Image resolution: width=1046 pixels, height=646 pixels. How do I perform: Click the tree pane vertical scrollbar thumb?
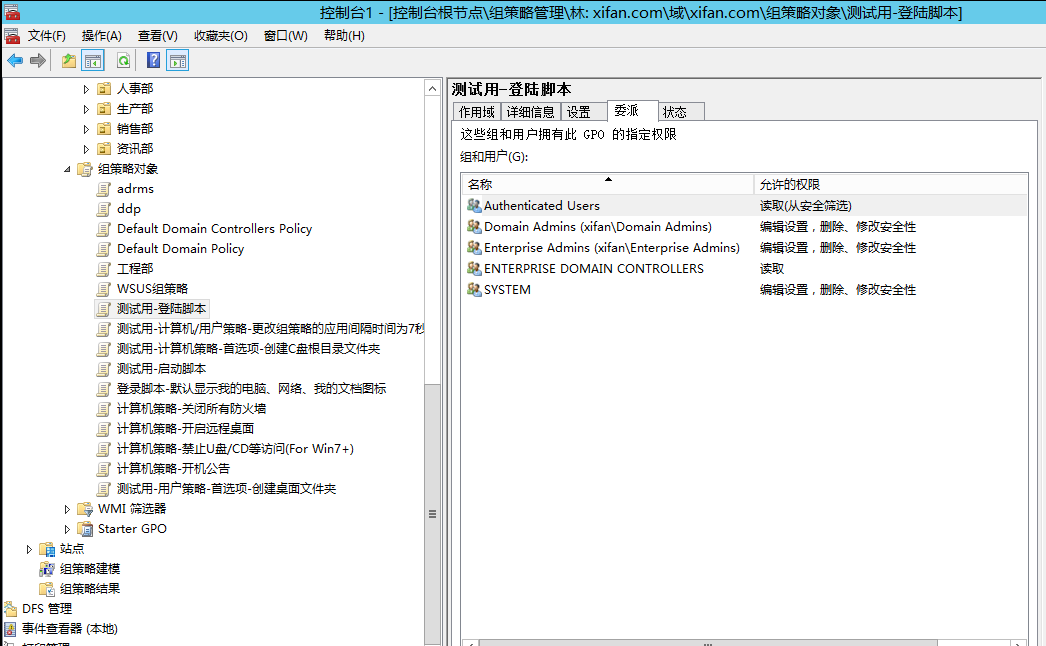coord(432,514)
